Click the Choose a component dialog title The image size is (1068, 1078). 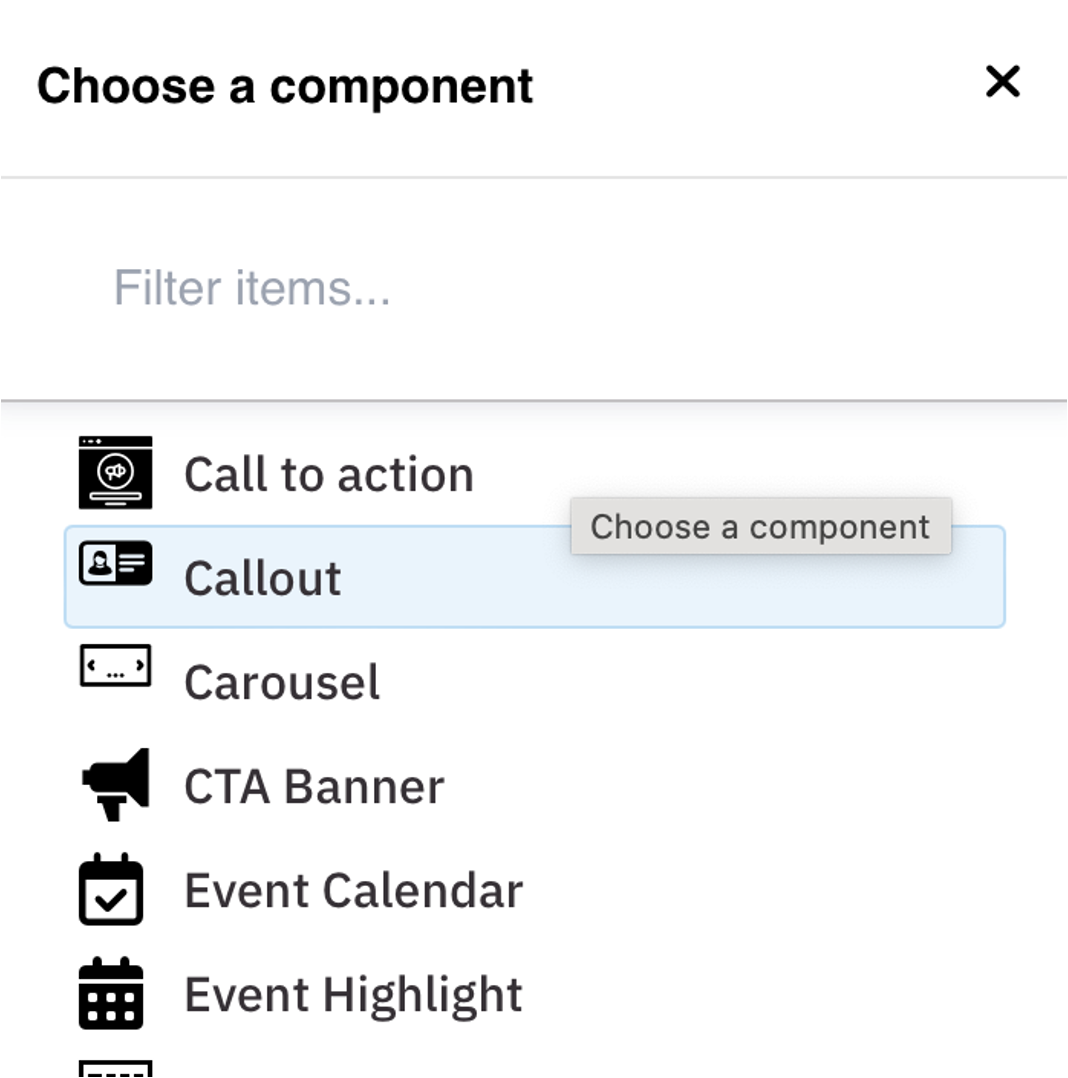285,85
